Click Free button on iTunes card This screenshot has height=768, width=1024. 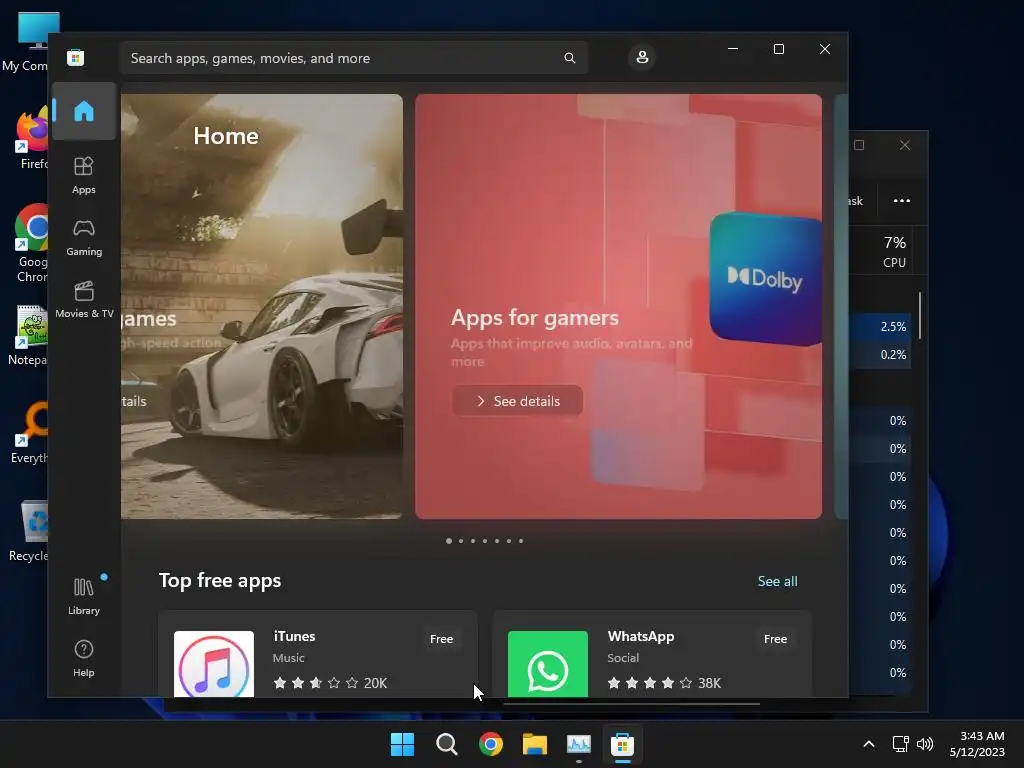tap(441, 639)
